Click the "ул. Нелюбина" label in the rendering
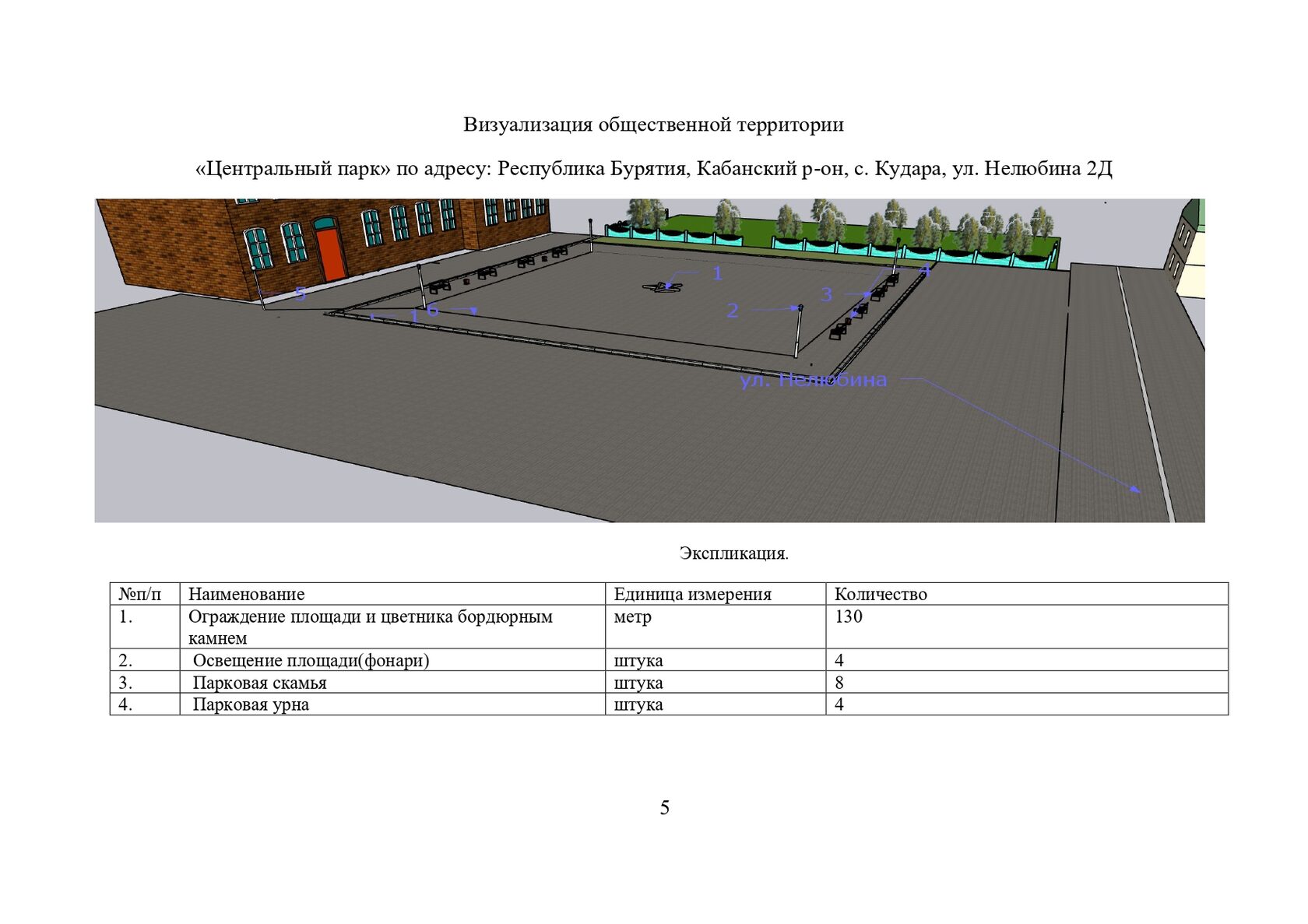Image resolution: width=1308 pixels, height=924 pixels. coord(813,380)
